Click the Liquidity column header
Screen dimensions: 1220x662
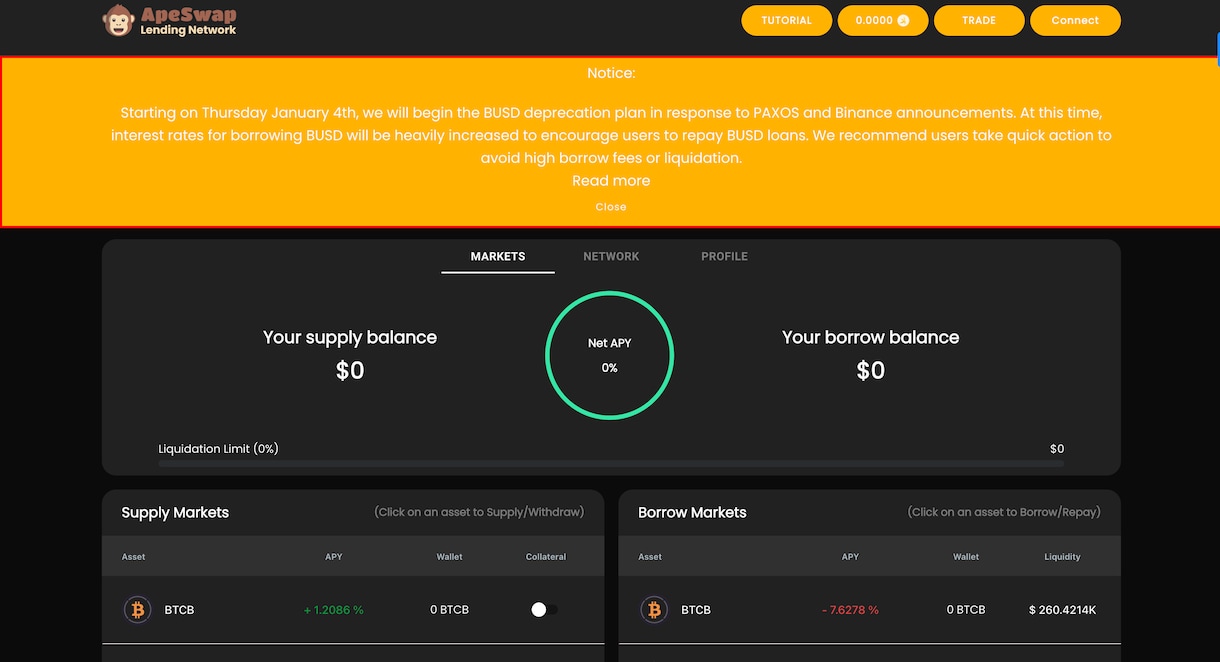click(x=1062, y=557)
